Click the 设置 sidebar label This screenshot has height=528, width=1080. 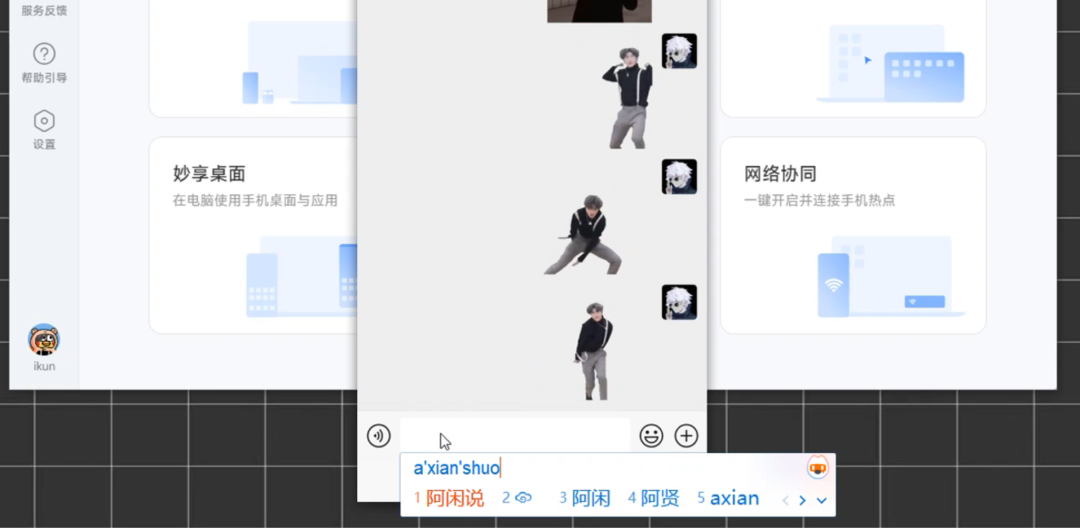point(44,145)
